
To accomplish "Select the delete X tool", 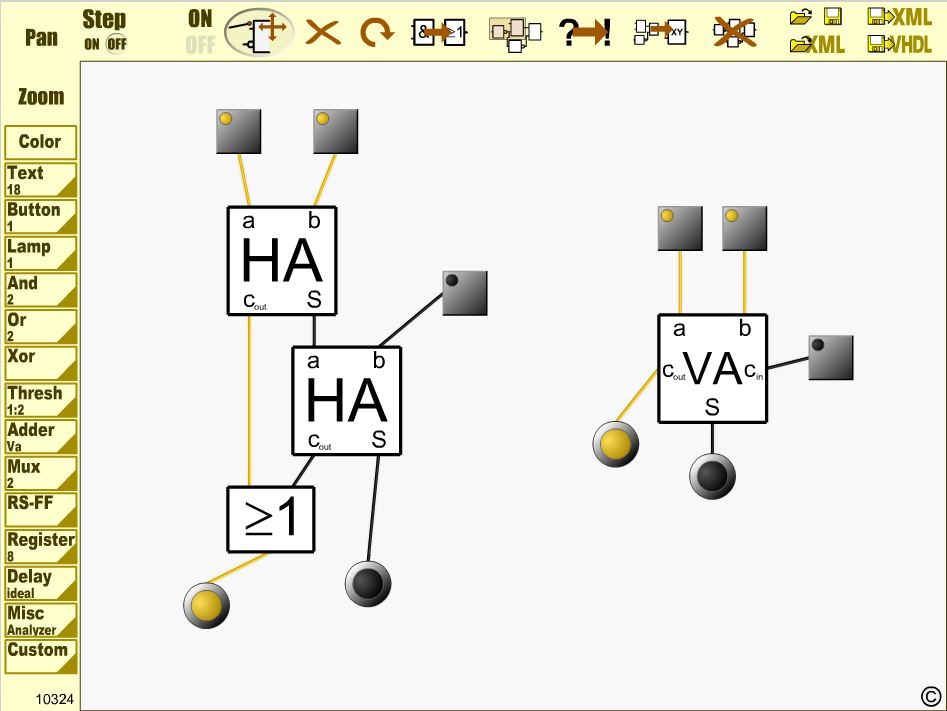I will (x=322, y=32).
